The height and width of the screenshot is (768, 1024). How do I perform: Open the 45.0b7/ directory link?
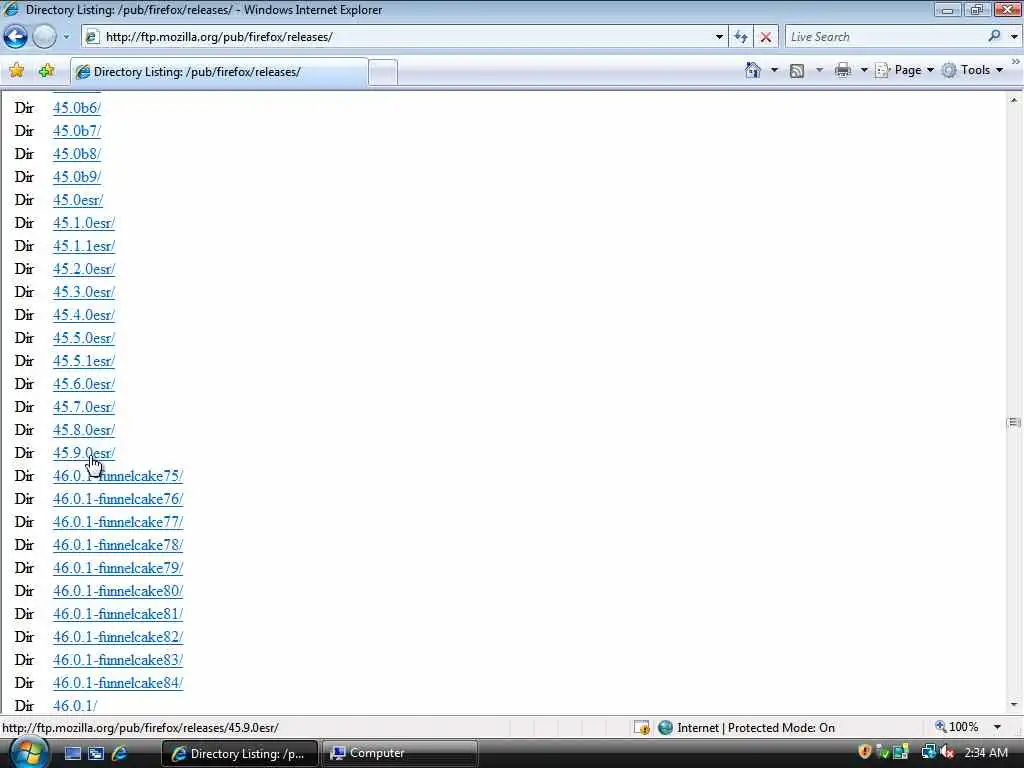click(76, 131)
